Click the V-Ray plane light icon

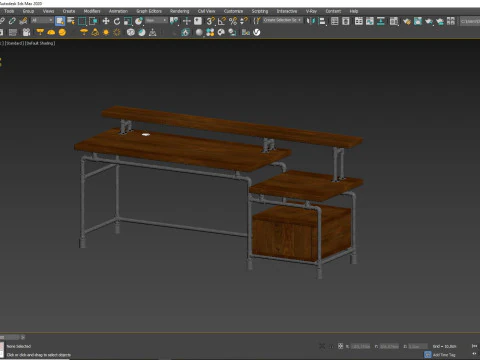pos(40,32)
